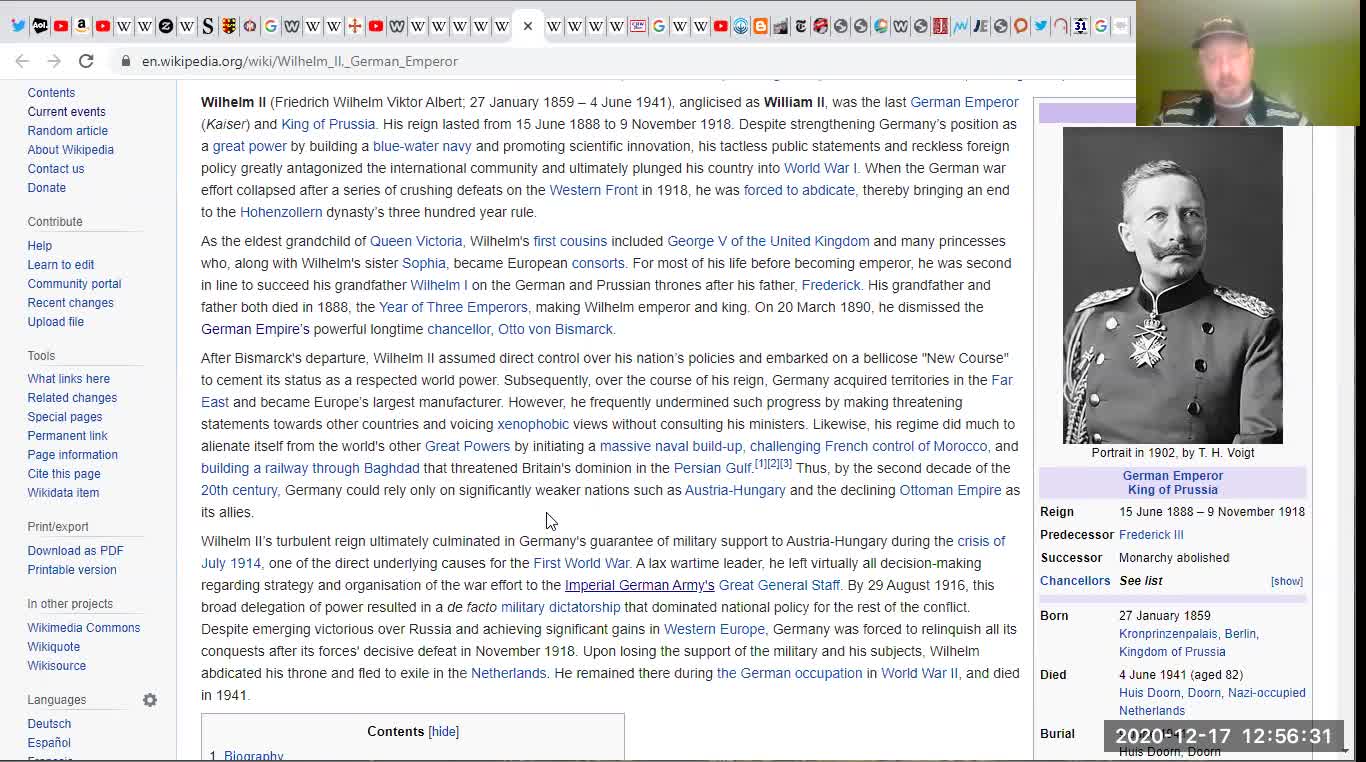Follow the blue-water navy link
1366x762 pixels.
click(422, 146)
